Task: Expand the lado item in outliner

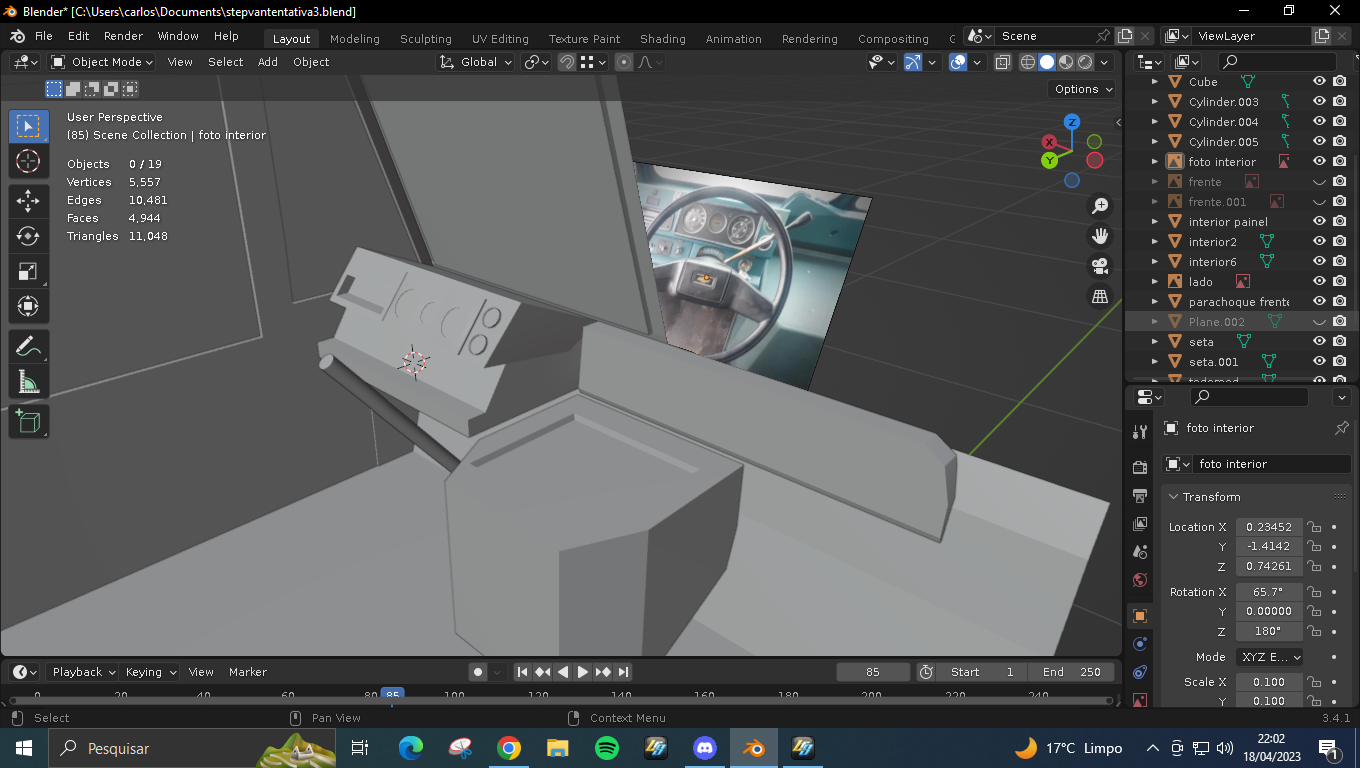Action: tap(1156, 282)
